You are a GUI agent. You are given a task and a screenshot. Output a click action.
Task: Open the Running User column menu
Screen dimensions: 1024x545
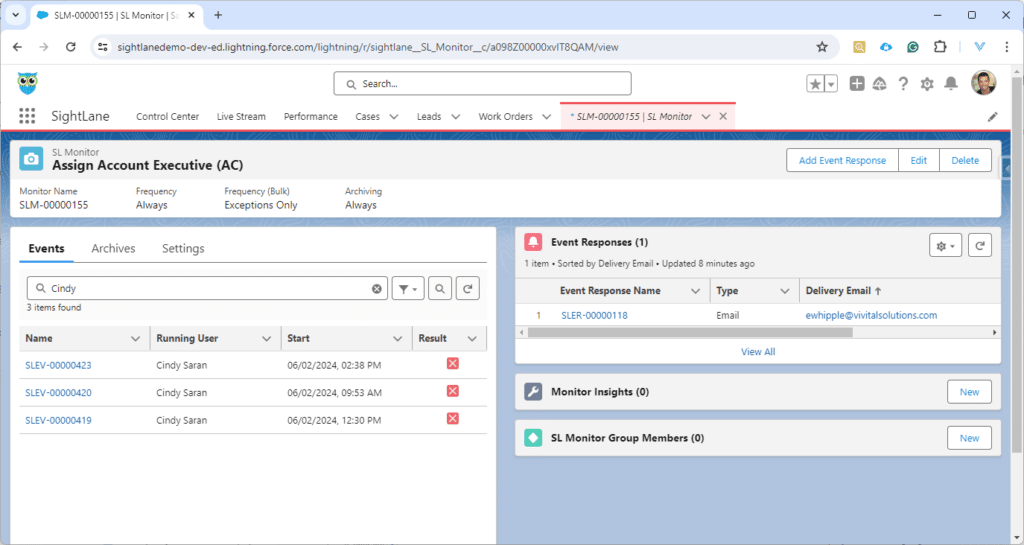pyautogui.click(x=266, y=338)
